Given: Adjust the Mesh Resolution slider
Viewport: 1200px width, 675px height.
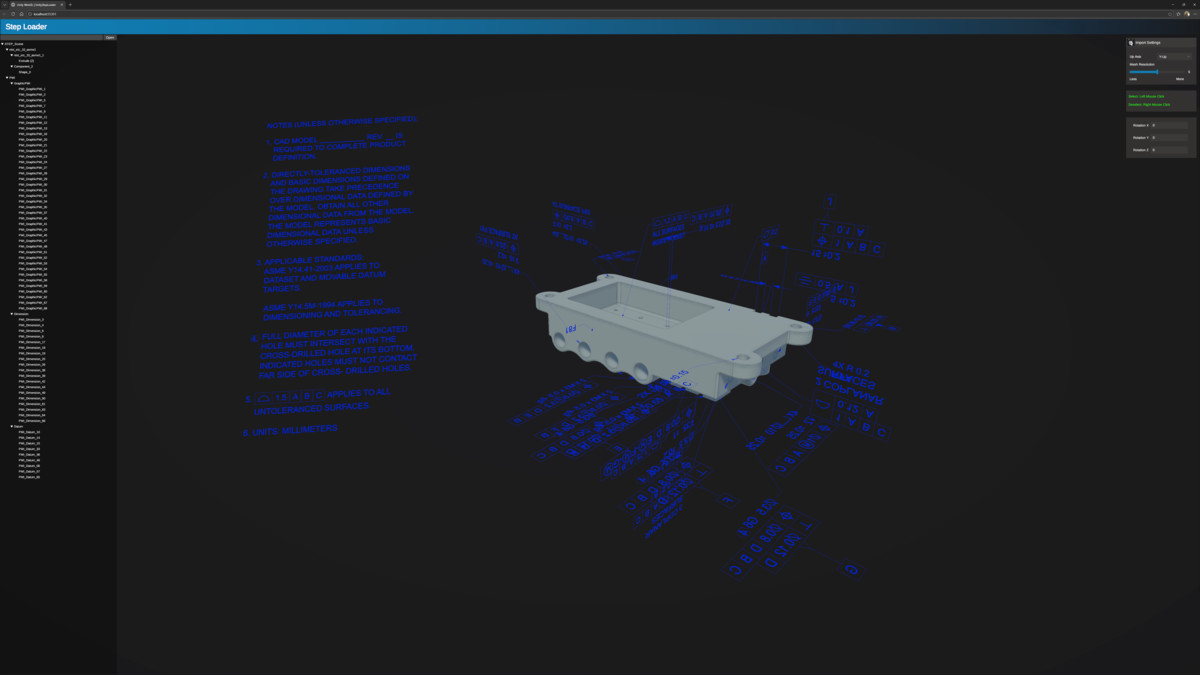Looking at the screenshot, I should click(x=1157, y=72).
